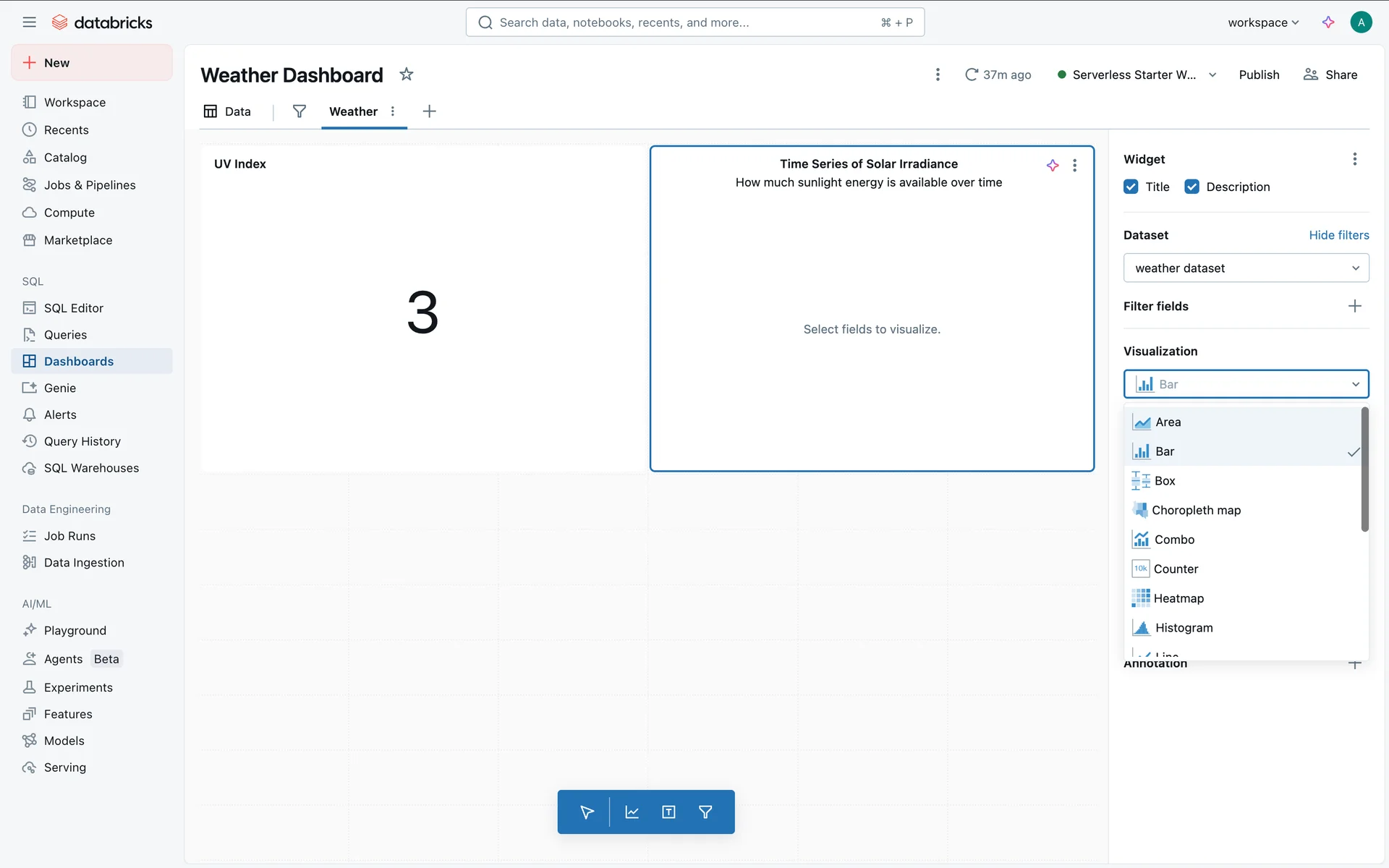The height and width of the screenshot is (868, 1389).
Task: Select Heatmap from the visualization list
Action: tap(1178, 598)
